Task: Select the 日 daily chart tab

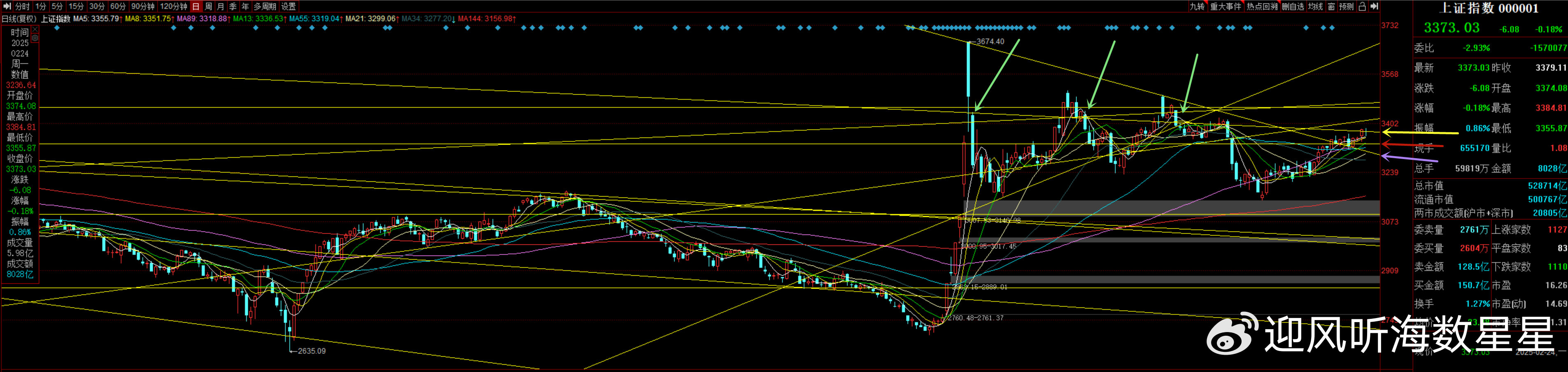Action: [x=196, y=6]
